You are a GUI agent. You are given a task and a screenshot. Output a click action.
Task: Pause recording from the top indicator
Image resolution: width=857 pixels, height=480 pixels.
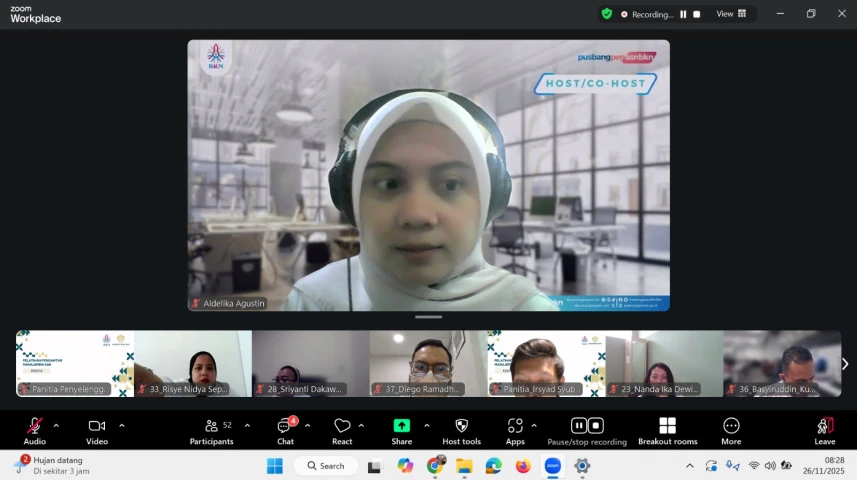683,14
